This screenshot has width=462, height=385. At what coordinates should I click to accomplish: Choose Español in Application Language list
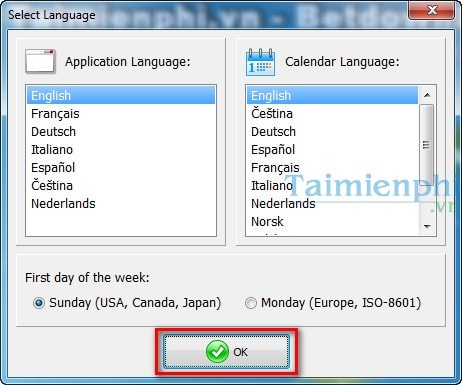(121, 168)
